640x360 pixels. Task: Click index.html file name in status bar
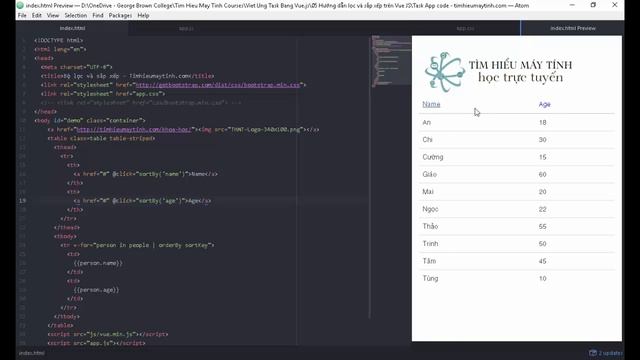click(32, 353)
